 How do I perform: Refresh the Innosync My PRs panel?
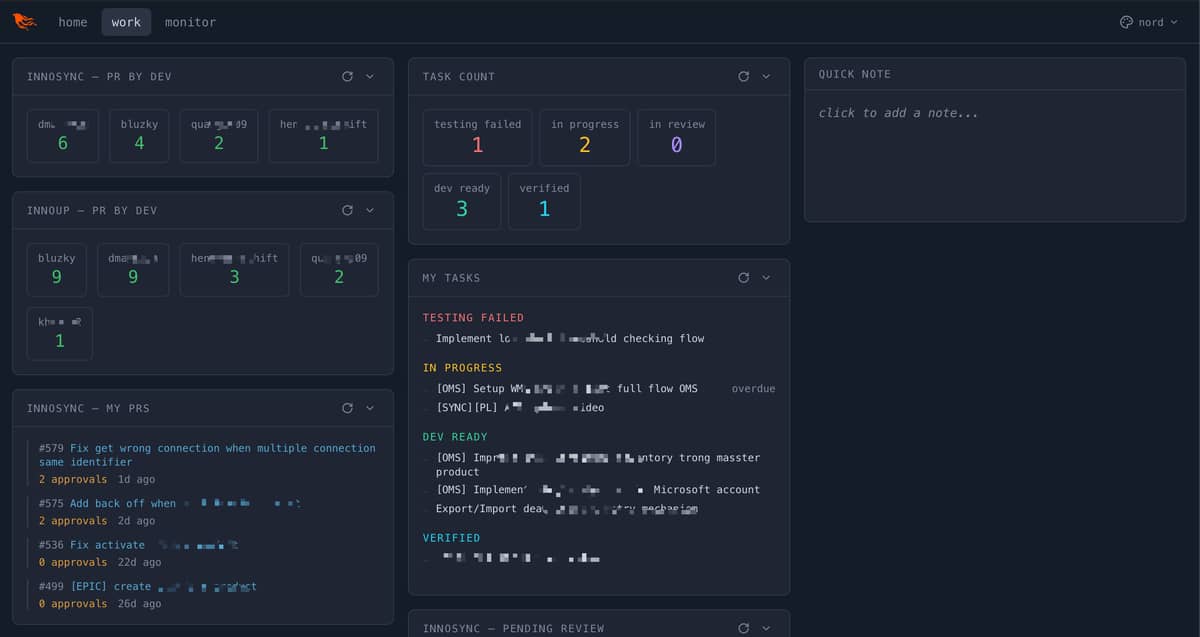point(347,408)
